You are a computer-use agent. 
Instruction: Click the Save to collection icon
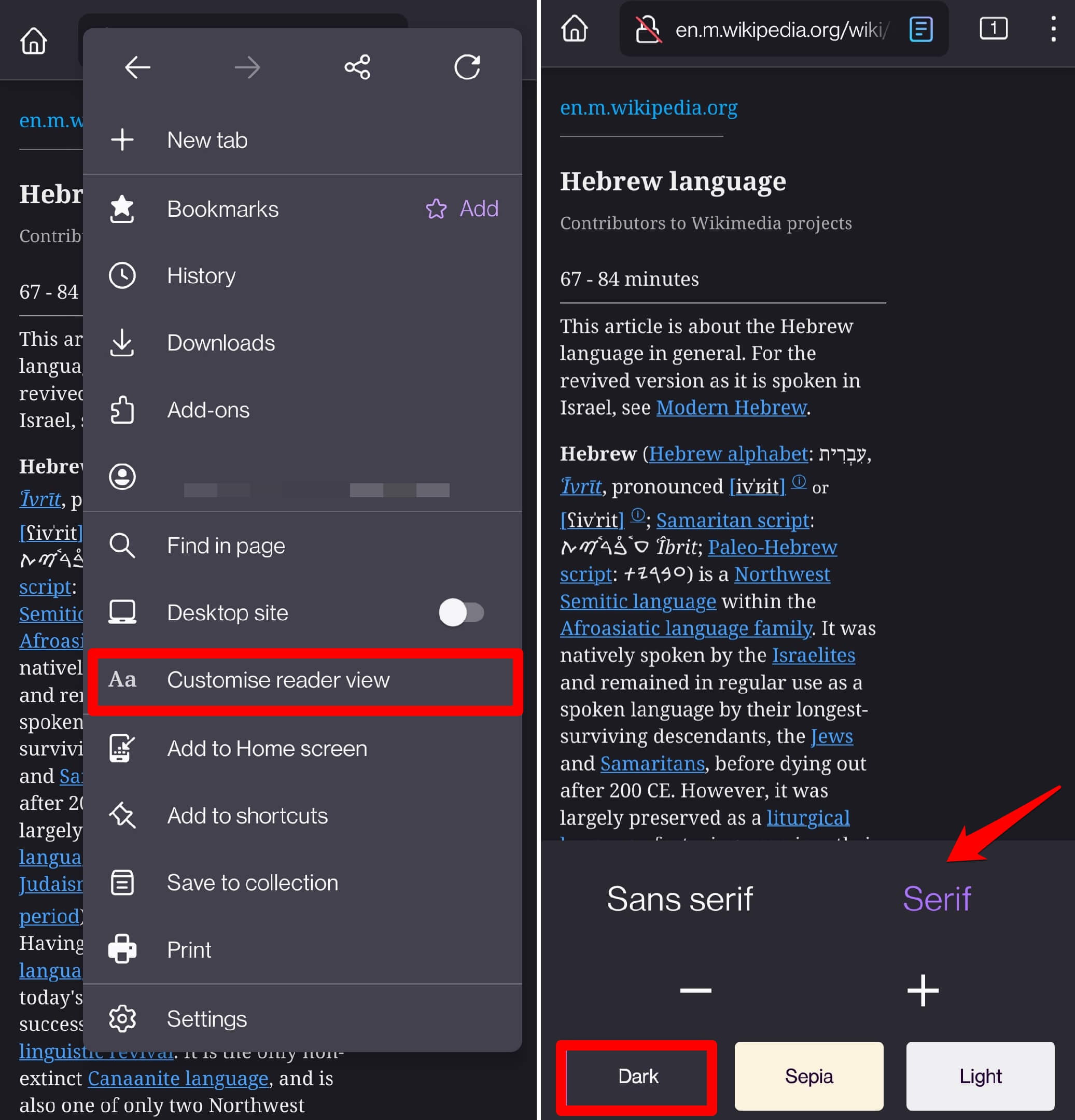point(122,883)
